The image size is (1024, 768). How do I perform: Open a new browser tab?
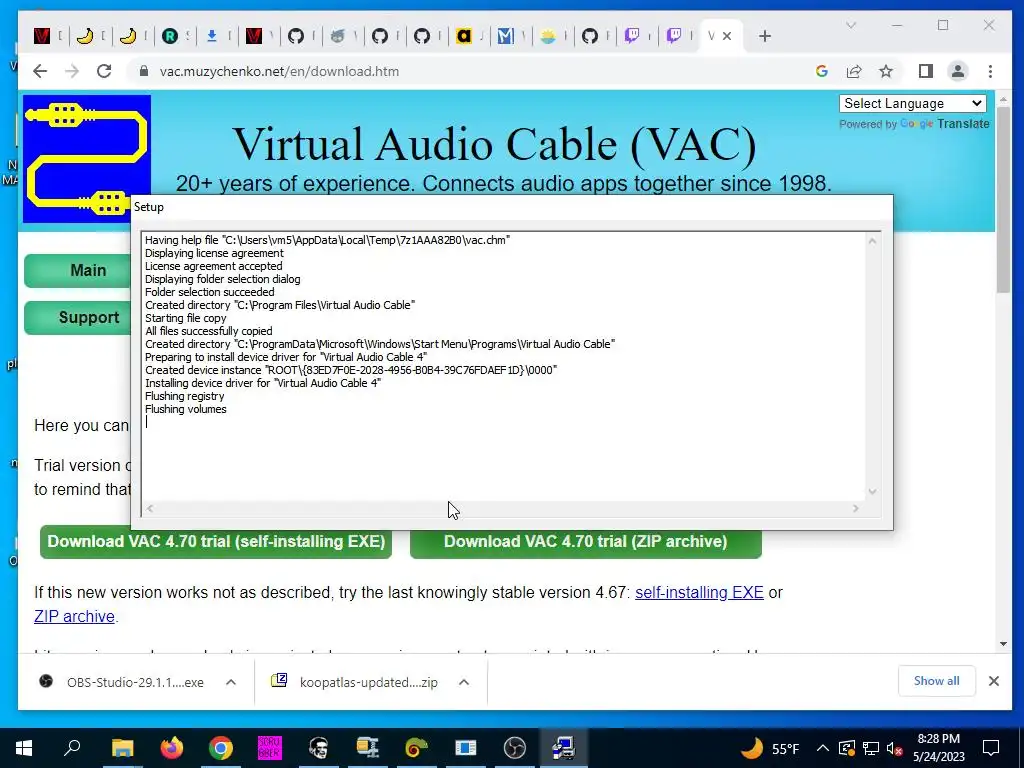click(x=765, y=36)
